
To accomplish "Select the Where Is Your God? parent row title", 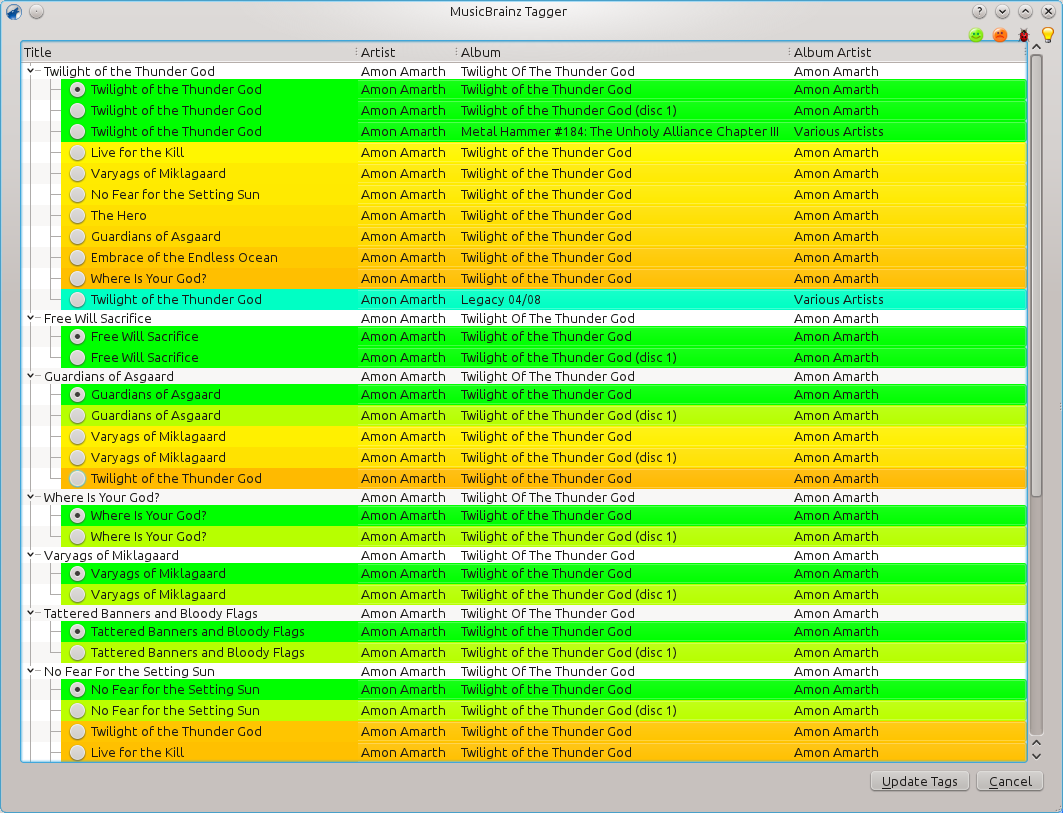I will click(102, 497).
